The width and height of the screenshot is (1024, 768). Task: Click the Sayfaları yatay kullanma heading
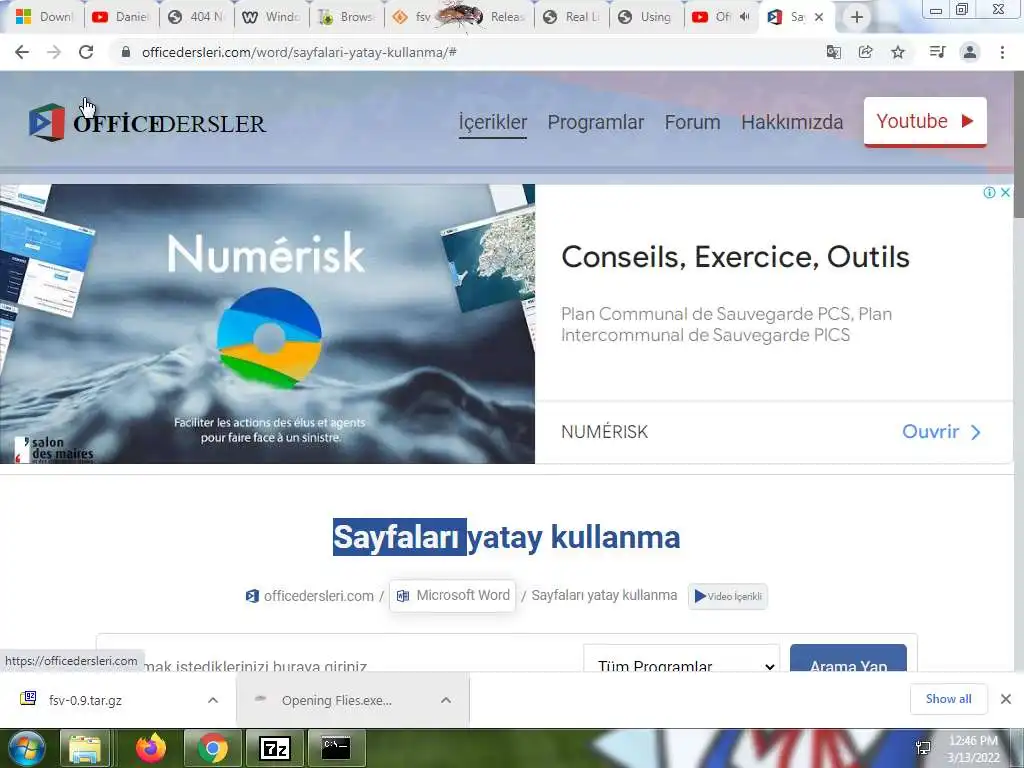(x=506, y=537)
